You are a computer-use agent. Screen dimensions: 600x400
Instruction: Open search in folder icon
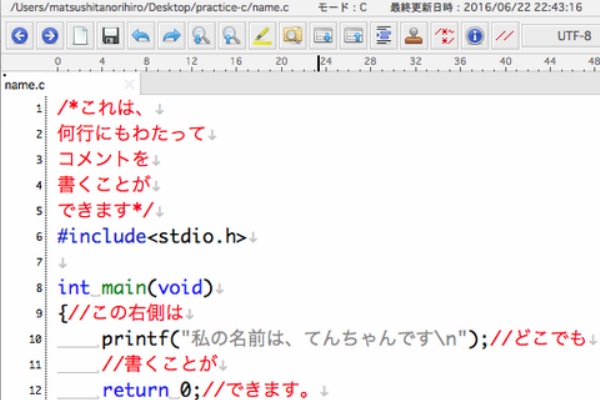coord(293,36)
